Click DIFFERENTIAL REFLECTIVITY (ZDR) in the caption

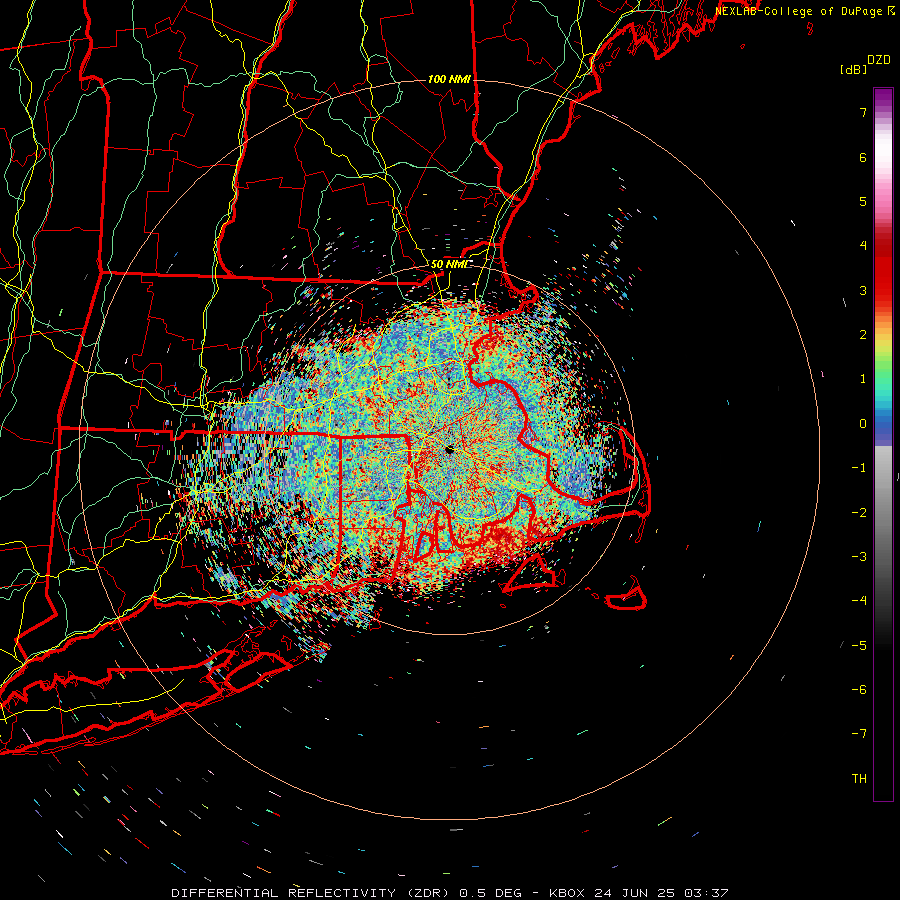pyautogui.click(x=313, y=893)
